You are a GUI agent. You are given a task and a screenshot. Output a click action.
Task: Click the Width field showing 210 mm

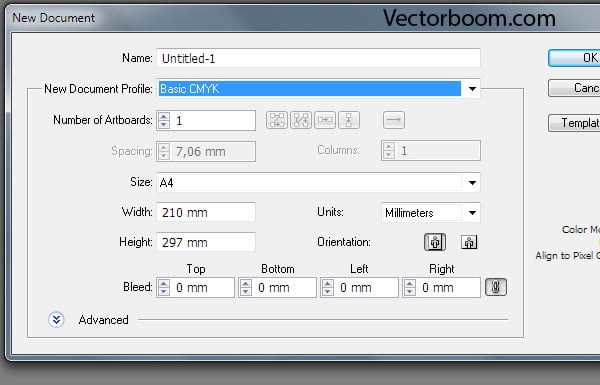coord(206,212)
